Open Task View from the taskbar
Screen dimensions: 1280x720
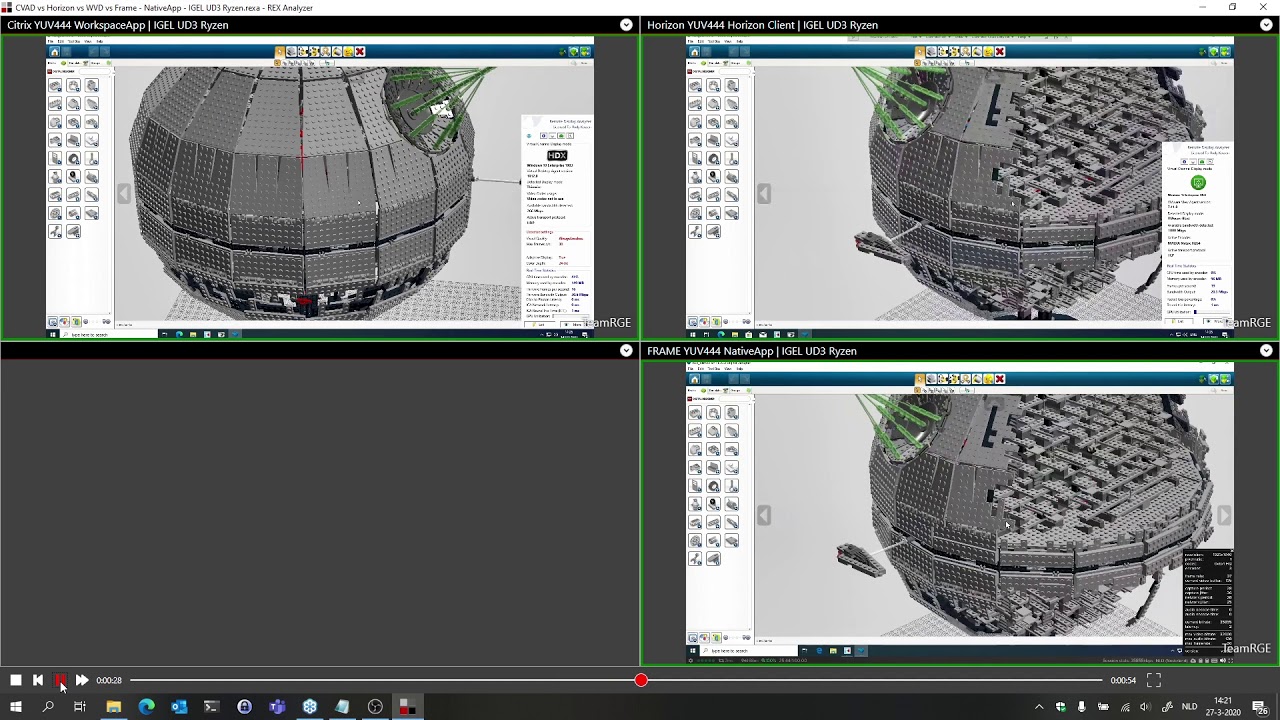click(x=80, y=707)
